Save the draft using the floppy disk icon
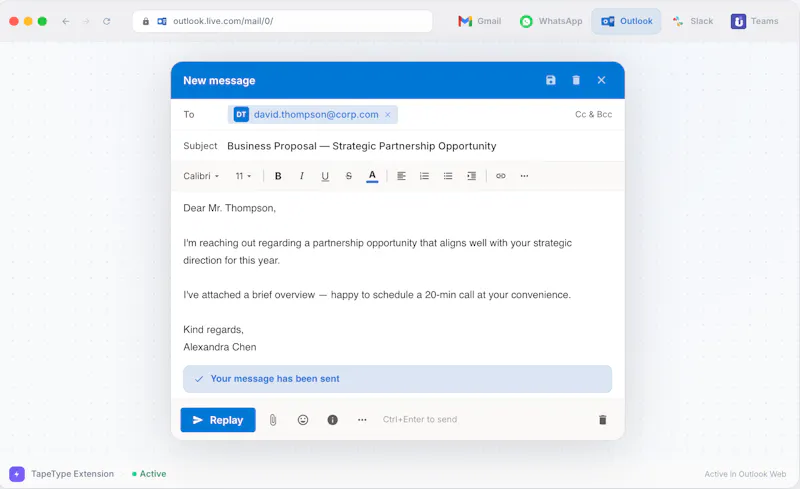Image resolution: width=800 pixels, height=489 pixels. pos(551,80)
